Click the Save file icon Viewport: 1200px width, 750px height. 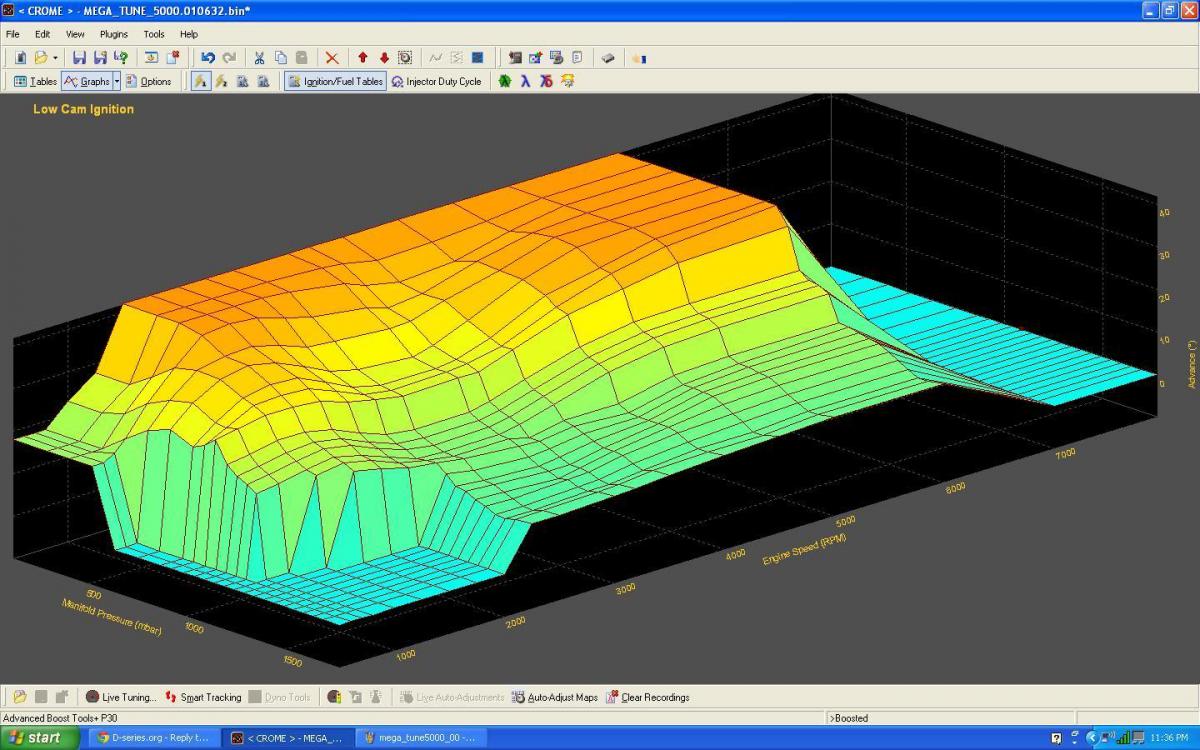pyautogui.click(x=79, y=58)
